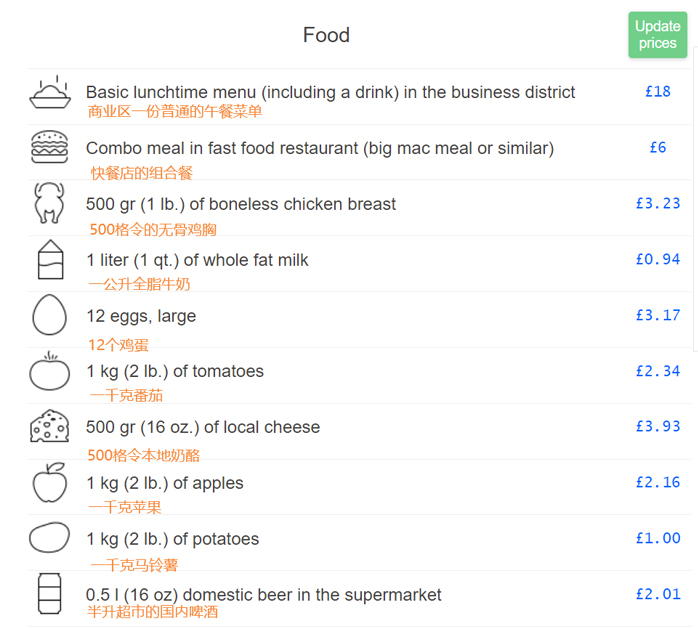Image resolution: width=698 pixels, height=628 pixels.
Task: Click the '1 kg (2 lb.) of tomatoes' label
Action: pos(175,372)
